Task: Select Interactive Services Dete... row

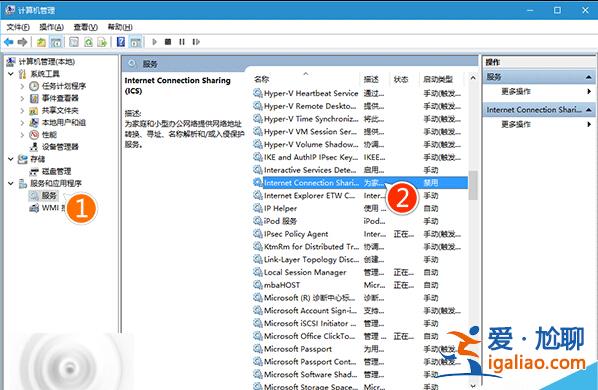Action: (360, 170)
